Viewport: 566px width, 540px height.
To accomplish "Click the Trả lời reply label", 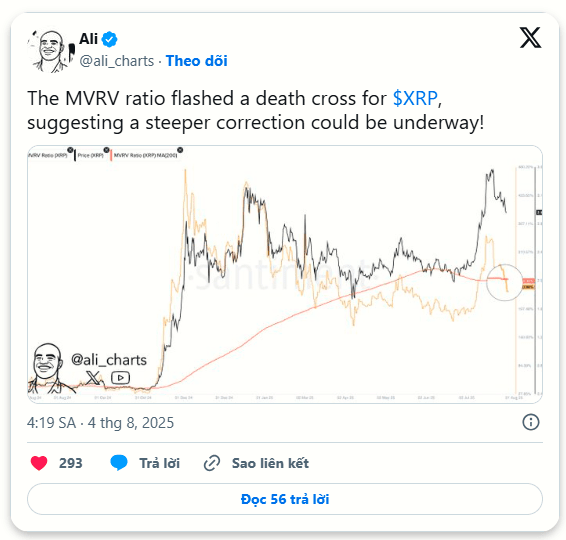I will (159, 463).
